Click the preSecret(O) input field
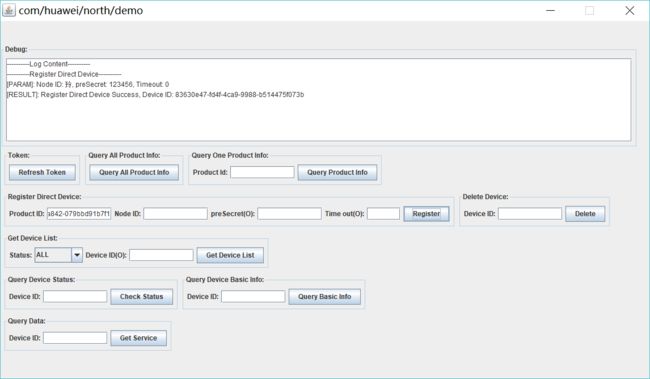Image resolution: width=650 pixels, height=379 pixels. 289,214
